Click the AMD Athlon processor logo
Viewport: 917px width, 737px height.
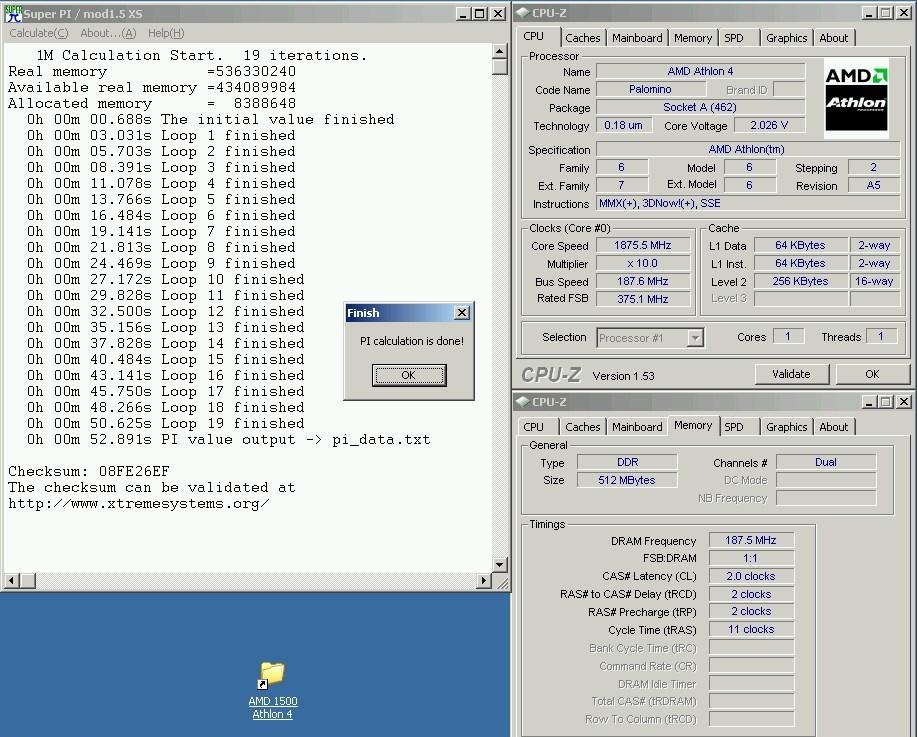[856, 98]
